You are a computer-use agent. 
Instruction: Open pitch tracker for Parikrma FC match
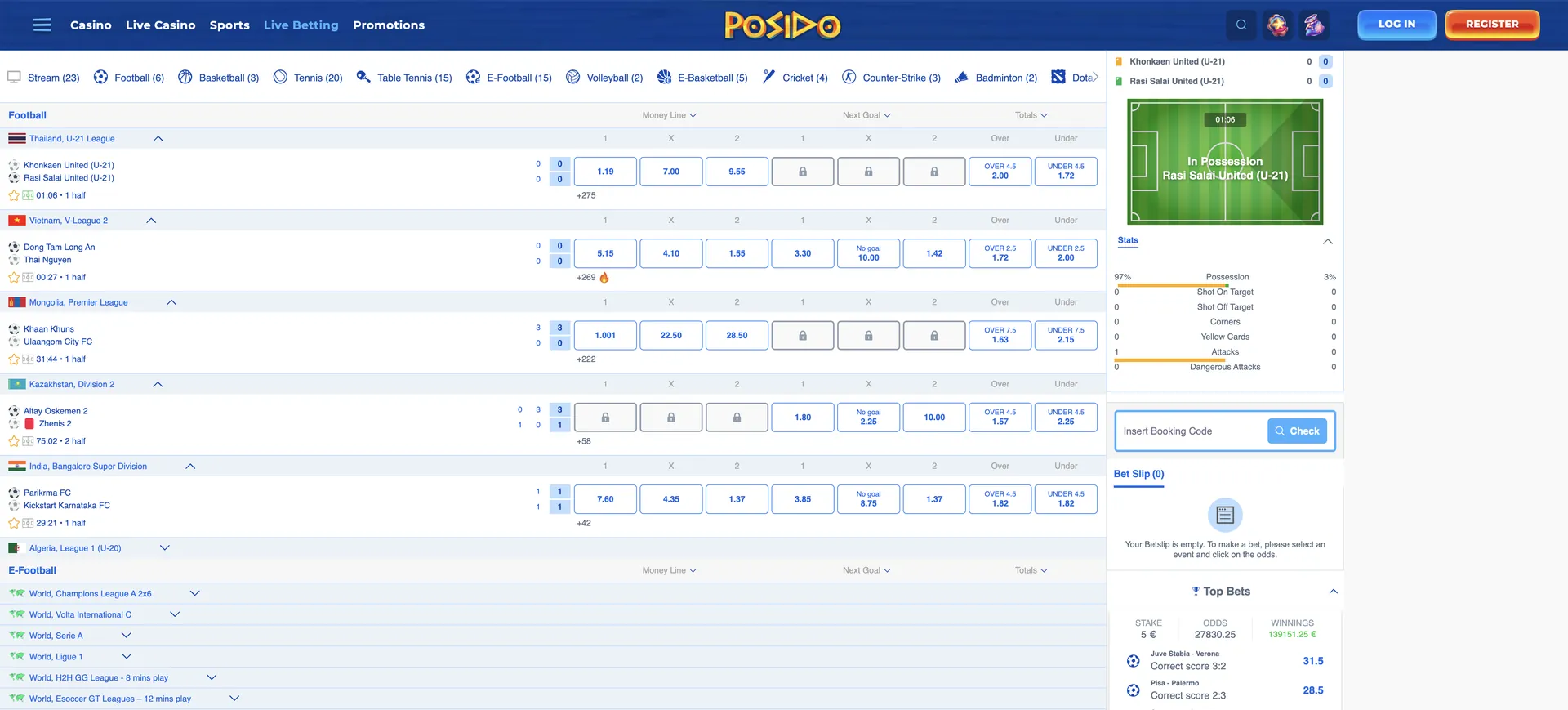coord(28,523)
